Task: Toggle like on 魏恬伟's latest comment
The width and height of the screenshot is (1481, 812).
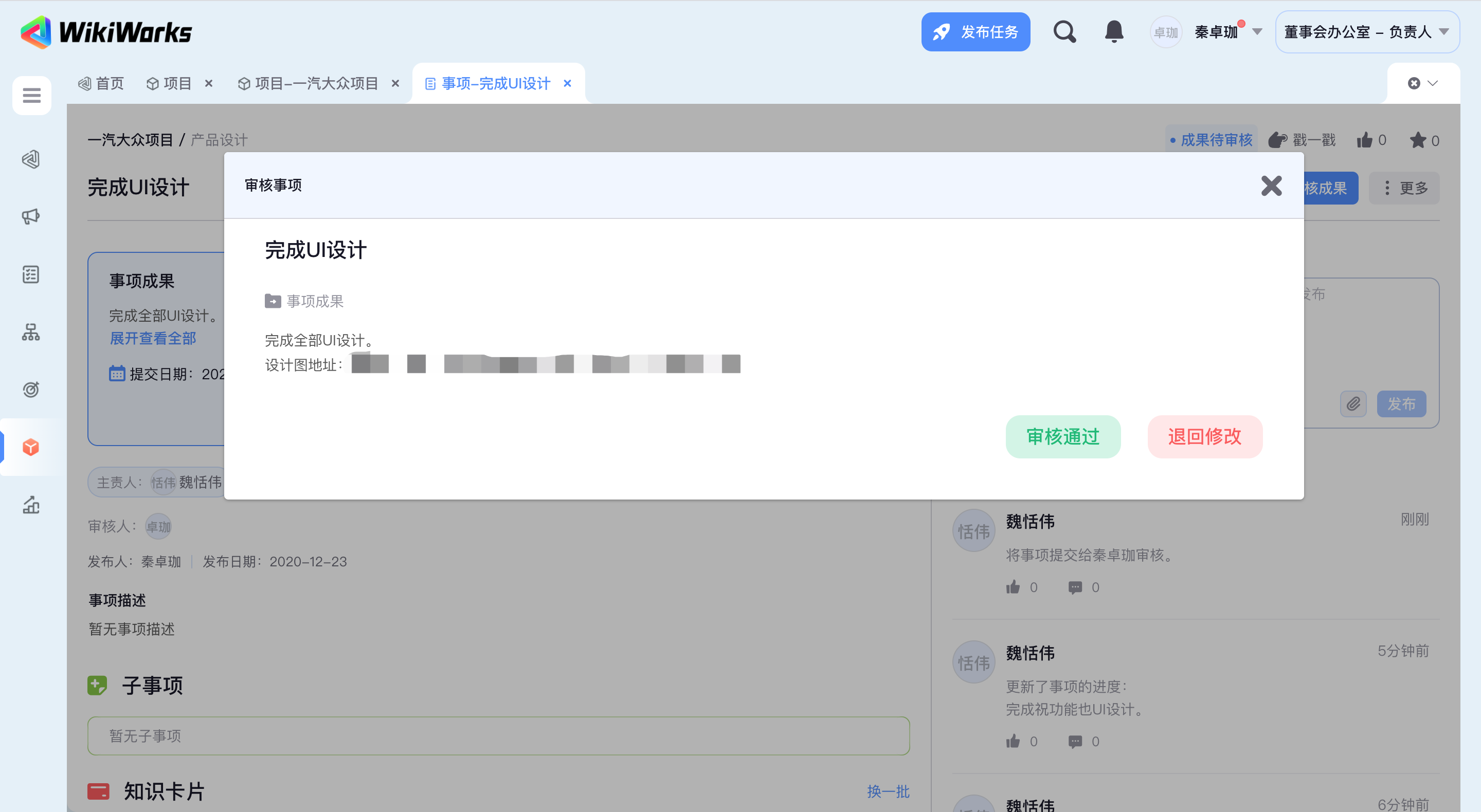Action: tap(1013, 587)
